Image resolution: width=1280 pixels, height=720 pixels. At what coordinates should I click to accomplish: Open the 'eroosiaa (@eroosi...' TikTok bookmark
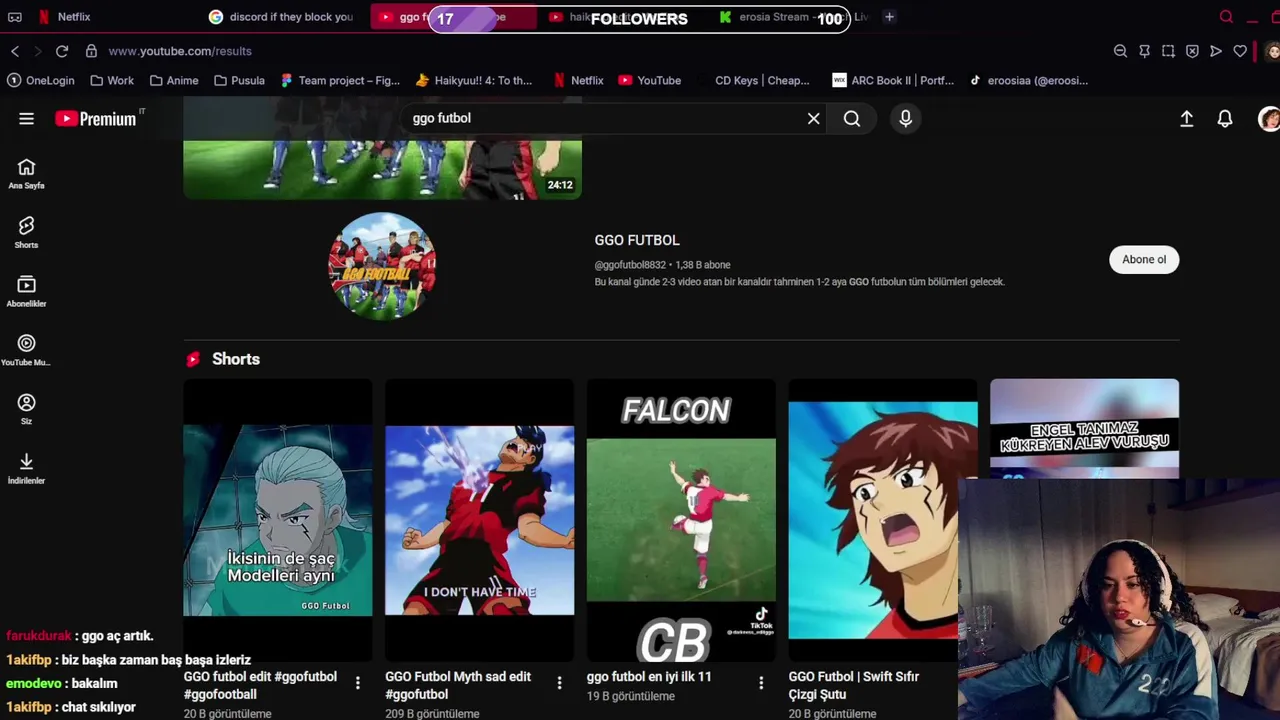pyautogui.click(x=1029, y=81)
